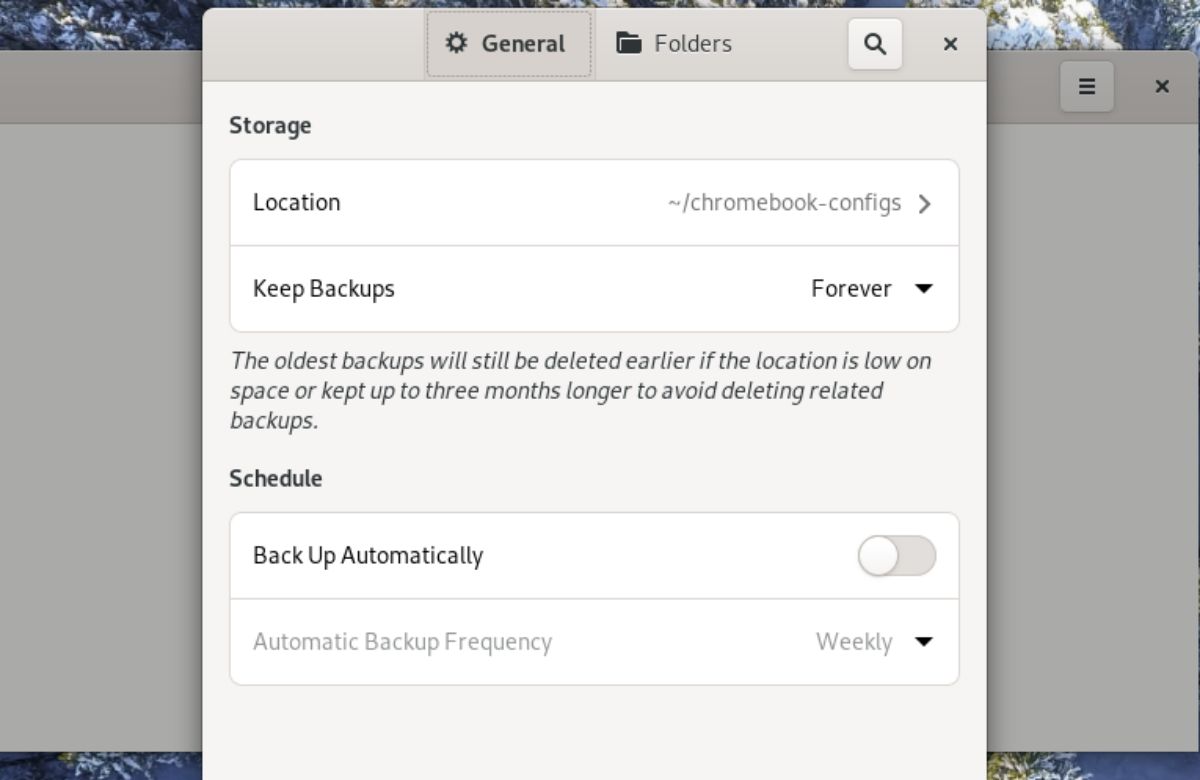Click the Storage section heading
1200x780 pixels.
coord(269,125)
